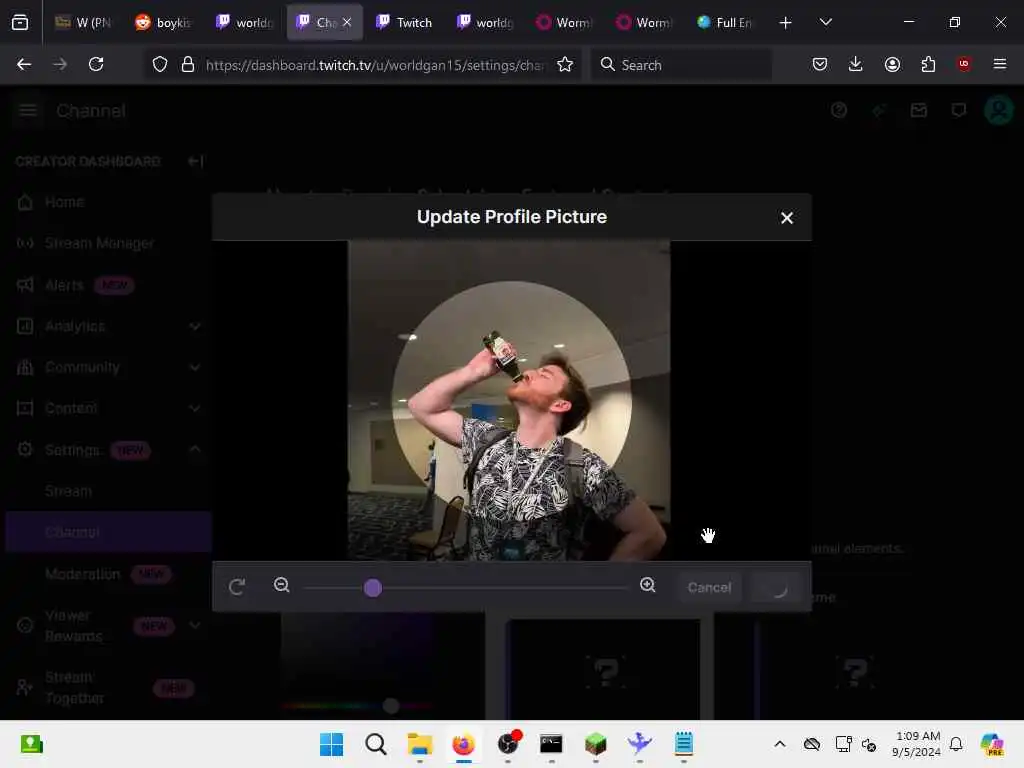Screen dimensions: 1024x768
Task: Click the Windows Start button
Action: [332, 744]
